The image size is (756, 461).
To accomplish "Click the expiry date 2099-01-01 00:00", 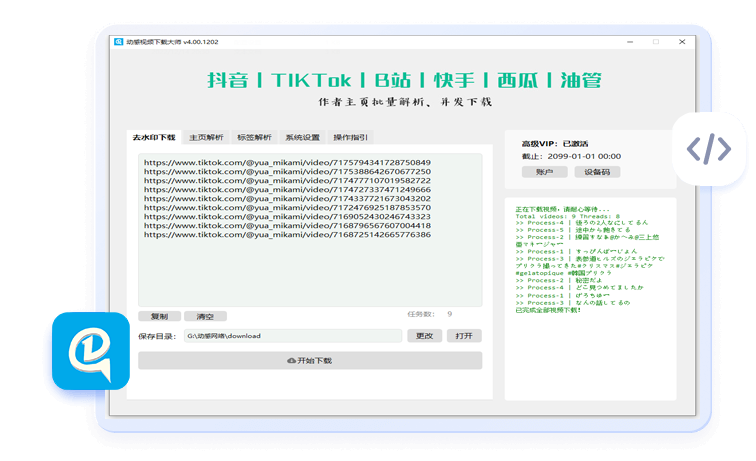I will pos(584,156).
